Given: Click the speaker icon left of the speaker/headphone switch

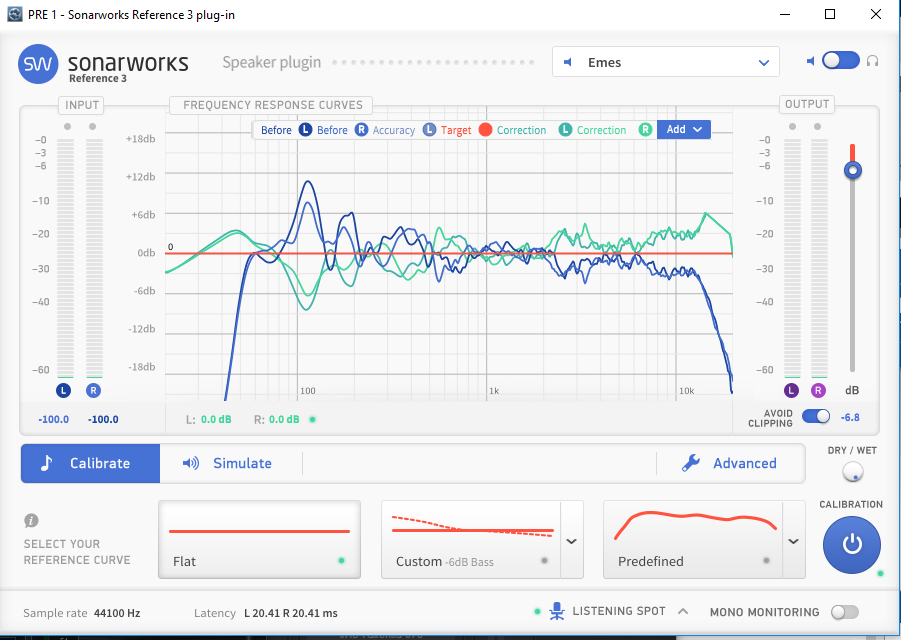Looking at the screenshot, I should tap(811, 61).
